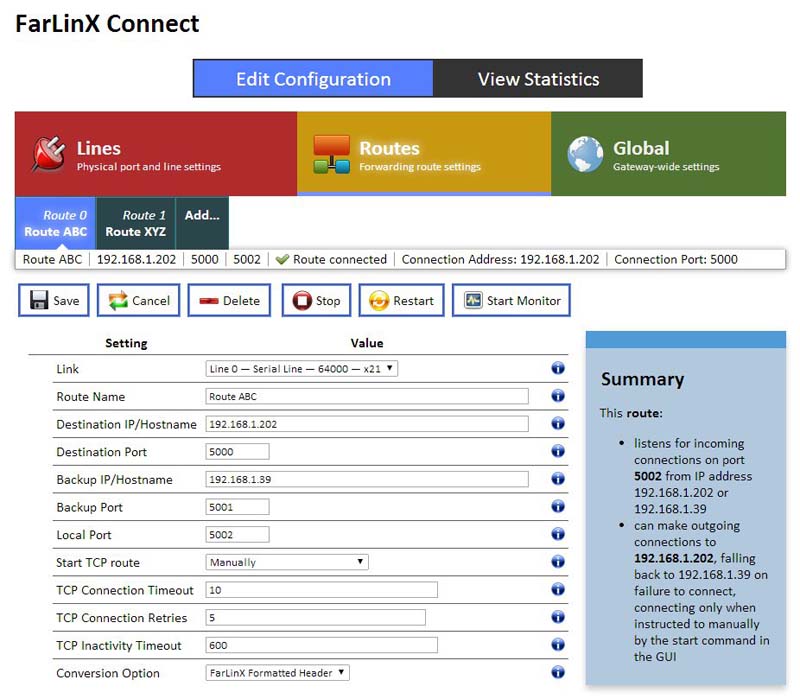Stop the route

(316, 300)
